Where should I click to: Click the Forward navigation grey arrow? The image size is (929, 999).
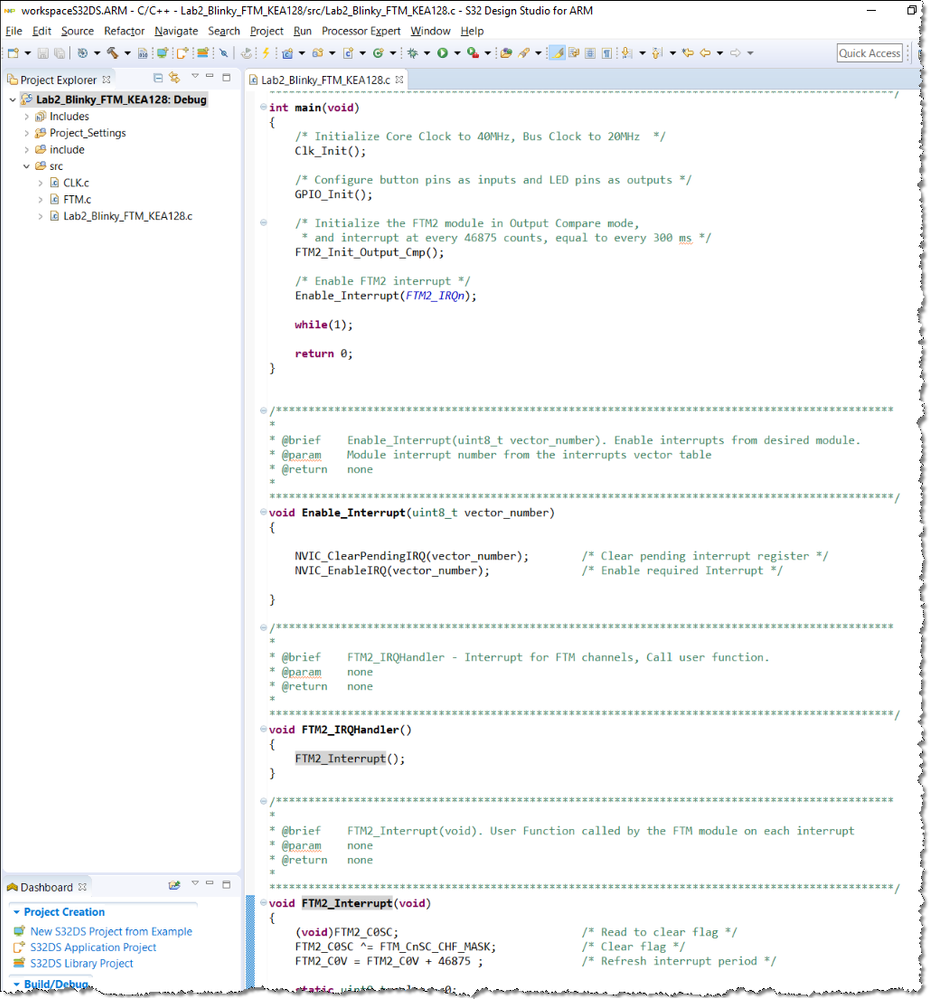735,53
